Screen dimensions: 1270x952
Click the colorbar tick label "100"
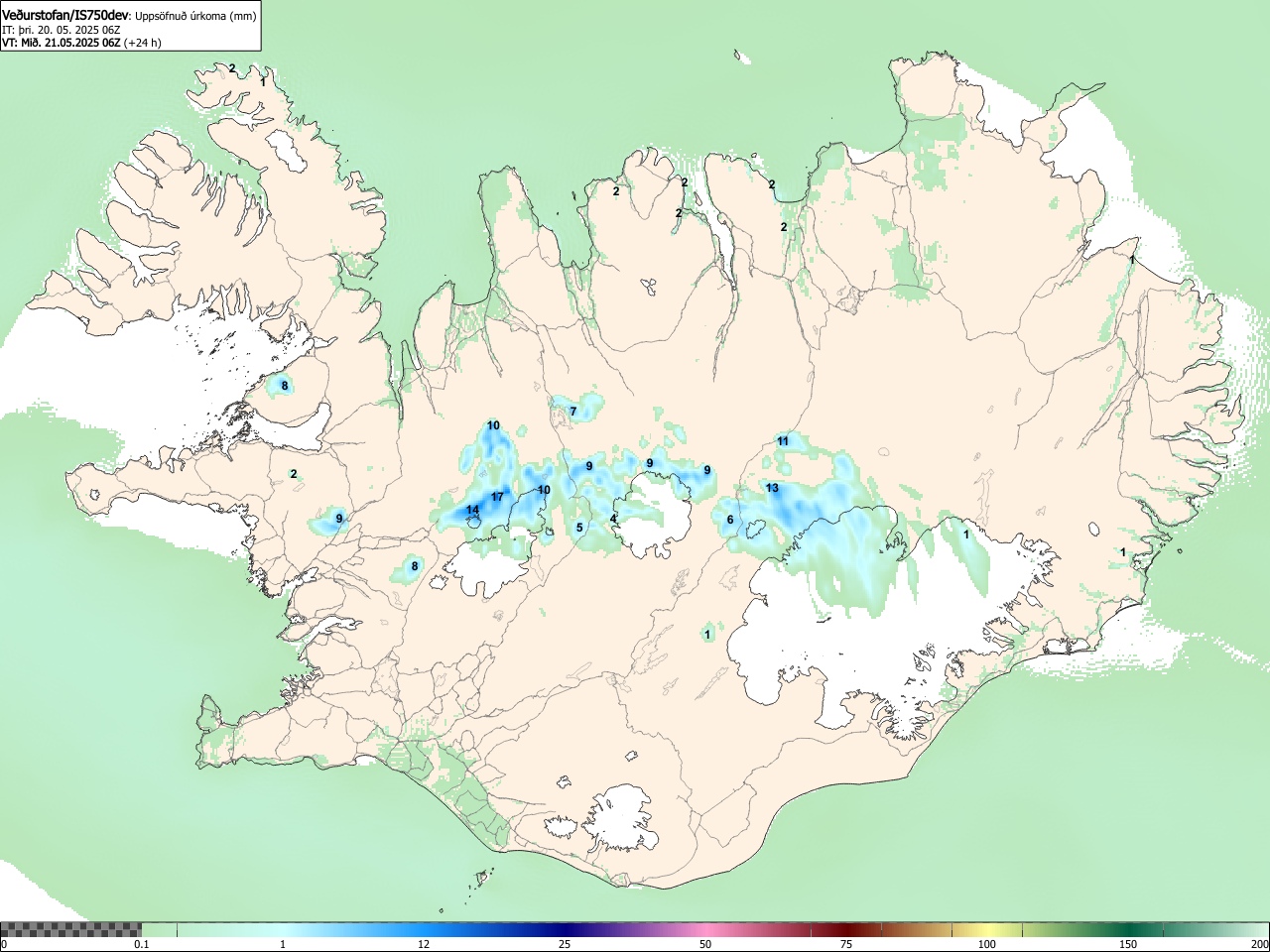(x=987, y=944)
